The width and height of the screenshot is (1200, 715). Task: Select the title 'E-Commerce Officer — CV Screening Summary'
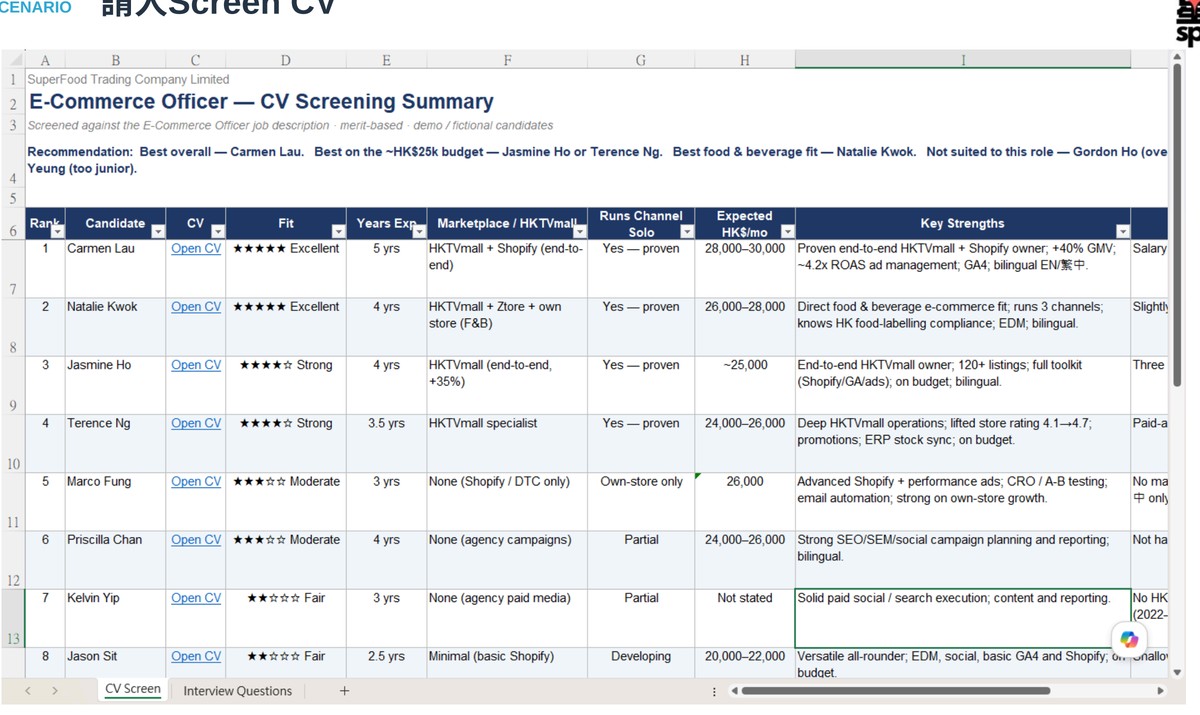pyautogui.click(x=261, y=102)
